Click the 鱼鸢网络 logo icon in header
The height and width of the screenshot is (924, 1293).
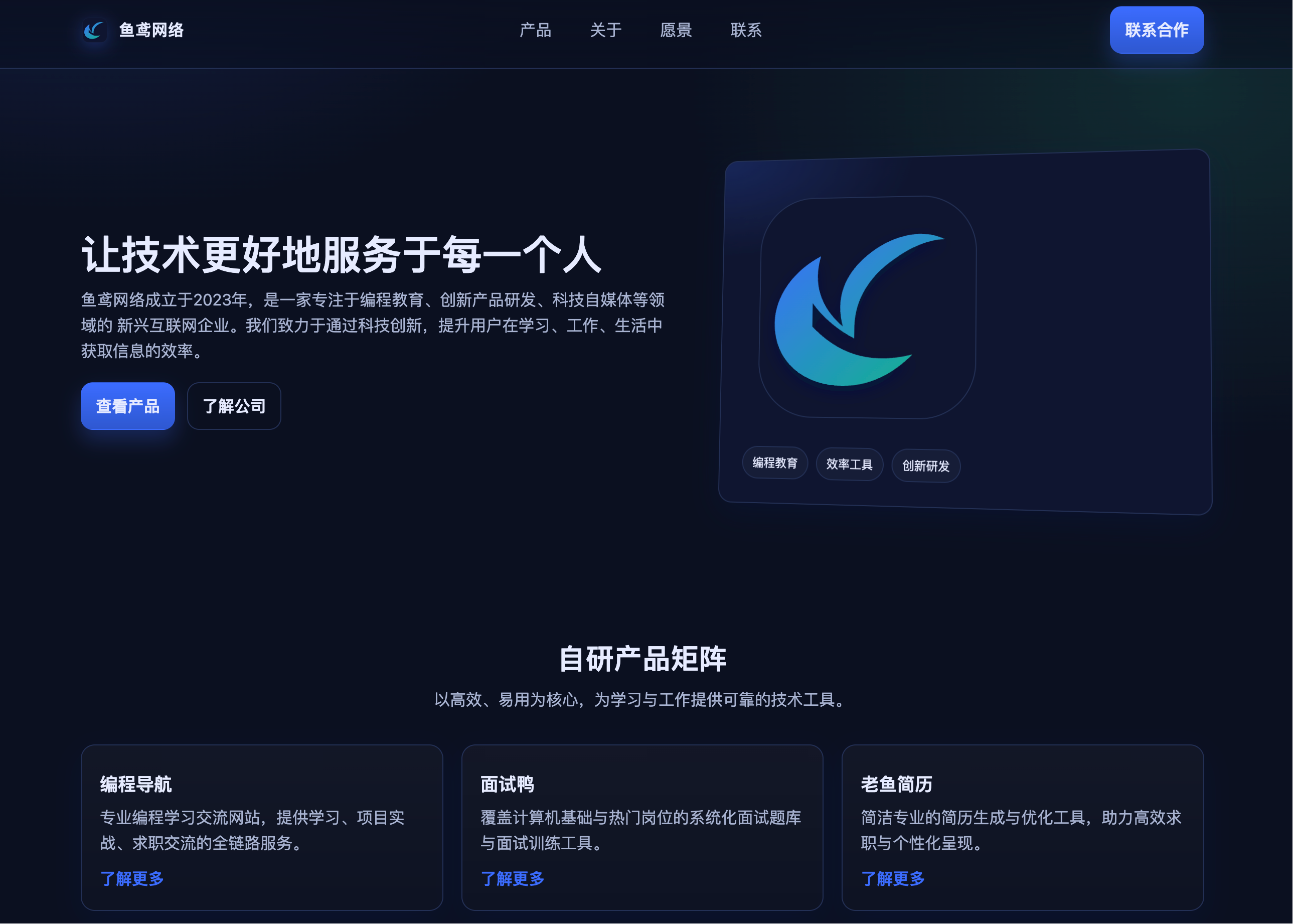coord(94,30)
